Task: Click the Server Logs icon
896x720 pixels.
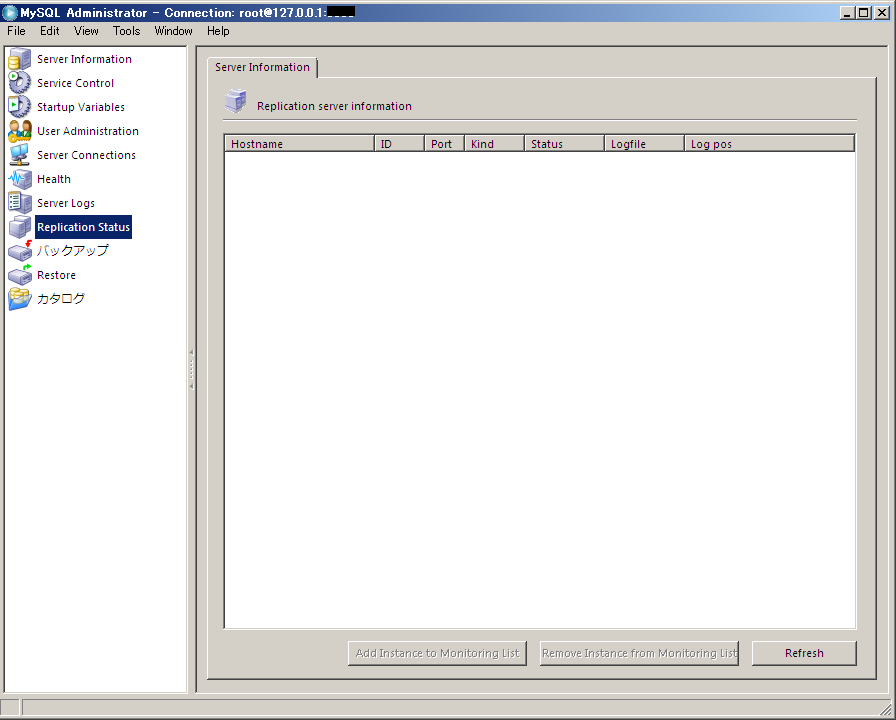Action: (x=20, y=203)
